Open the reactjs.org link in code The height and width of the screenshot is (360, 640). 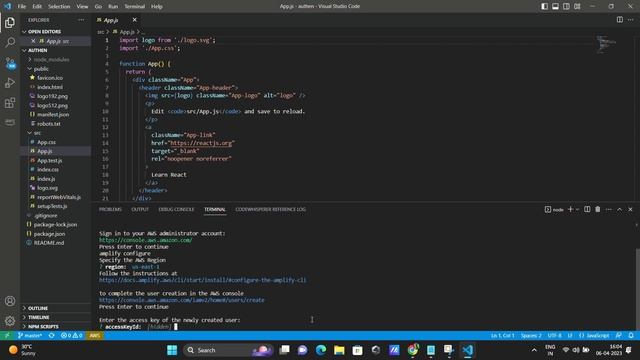tap(201, 143)
